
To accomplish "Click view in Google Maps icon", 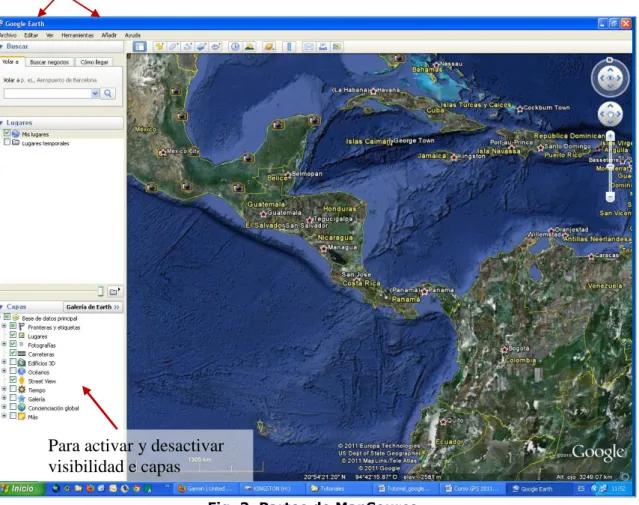I will (x=337, y=46).
